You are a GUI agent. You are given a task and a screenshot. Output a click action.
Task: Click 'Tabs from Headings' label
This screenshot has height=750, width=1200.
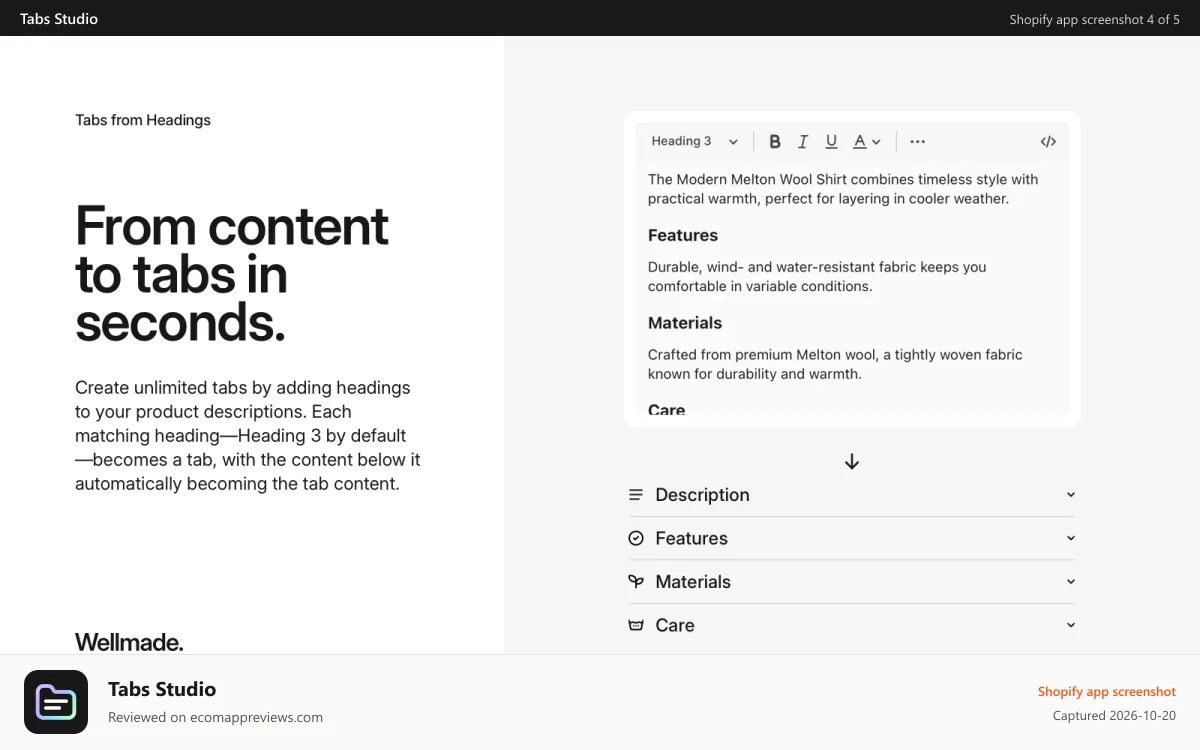(143, 120)
